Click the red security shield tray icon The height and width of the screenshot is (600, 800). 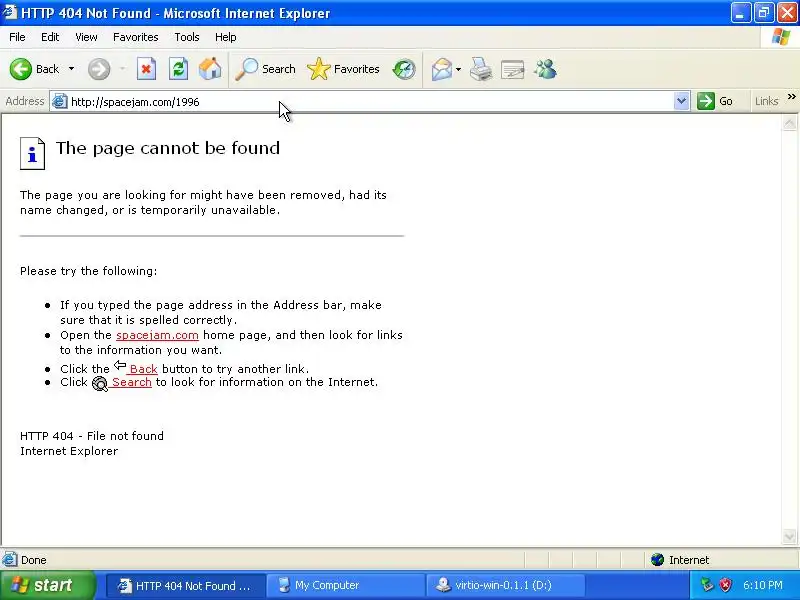[725, 585]
